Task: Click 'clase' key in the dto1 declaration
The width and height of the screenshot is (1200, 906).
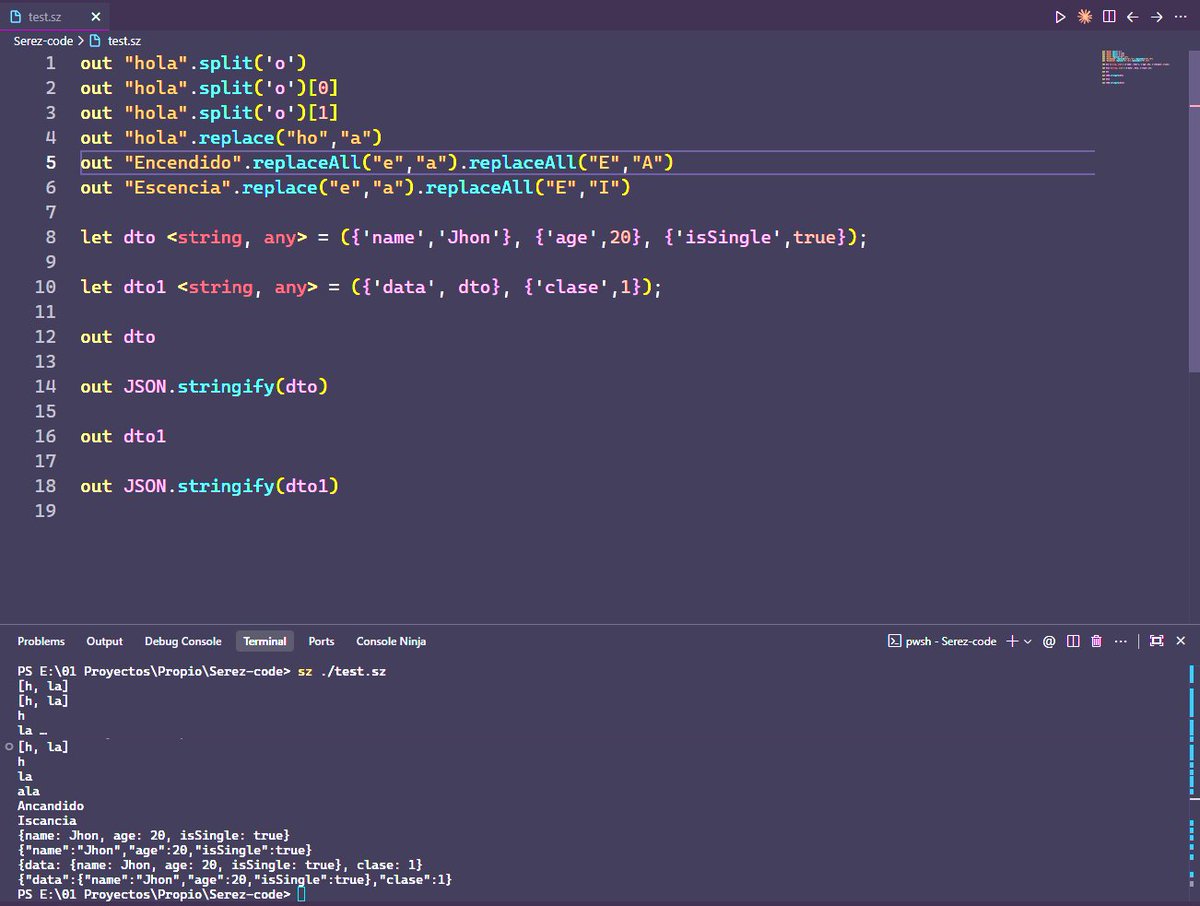Action: [572, 287]
